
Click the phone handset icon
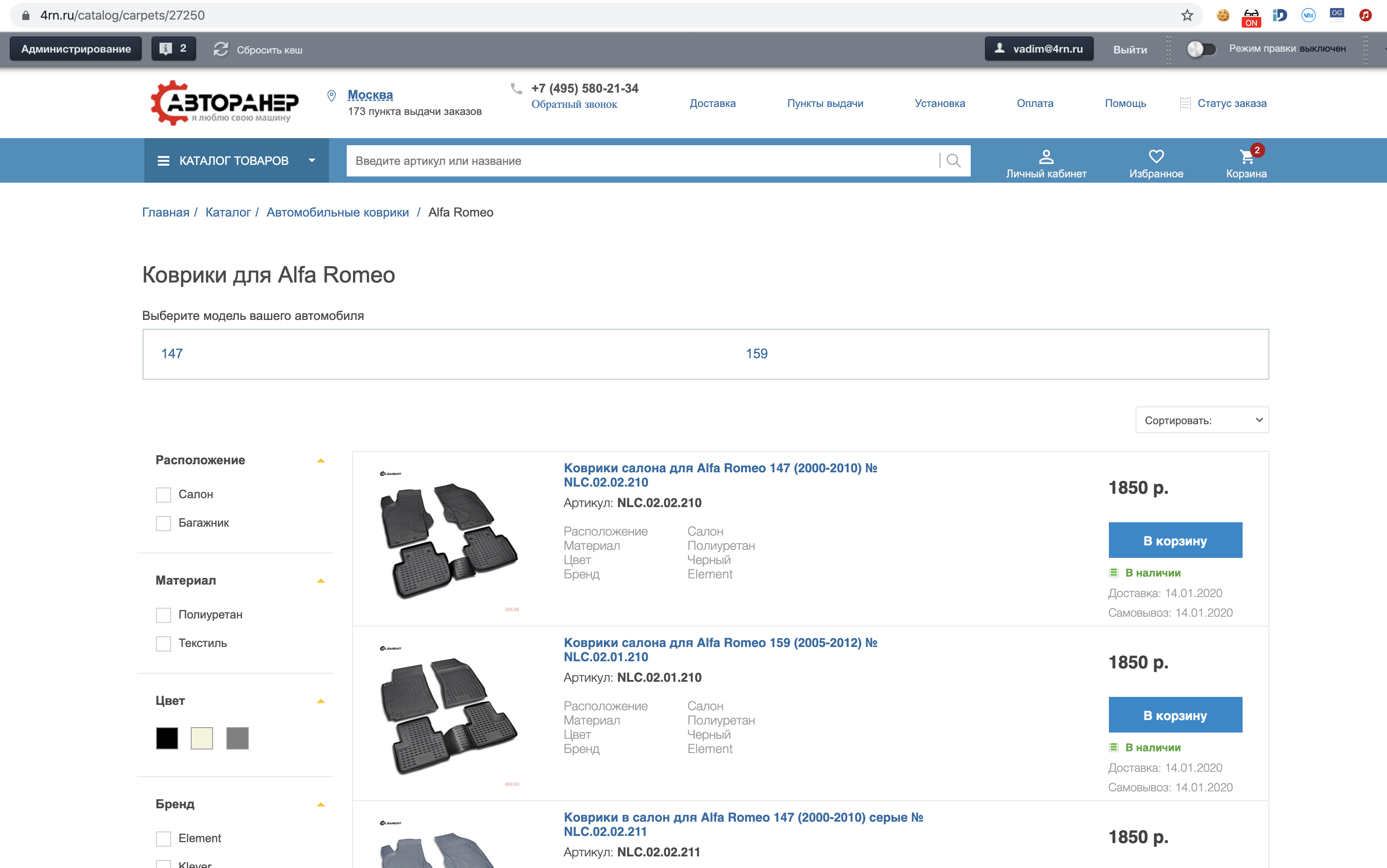516,88
